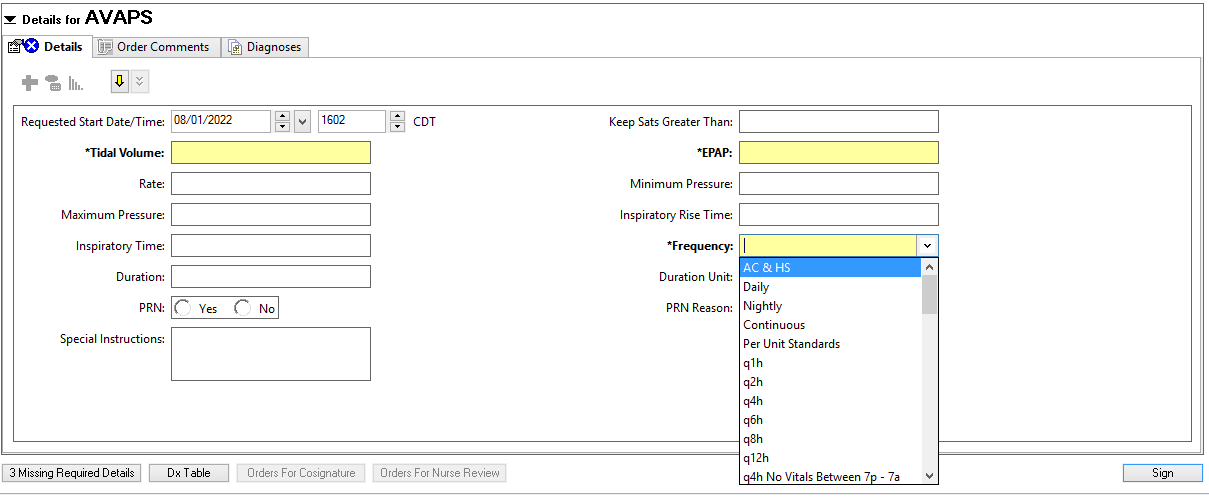Click the Rate input field
Viewport: 1209px width, 500px height.
point(271,183)
